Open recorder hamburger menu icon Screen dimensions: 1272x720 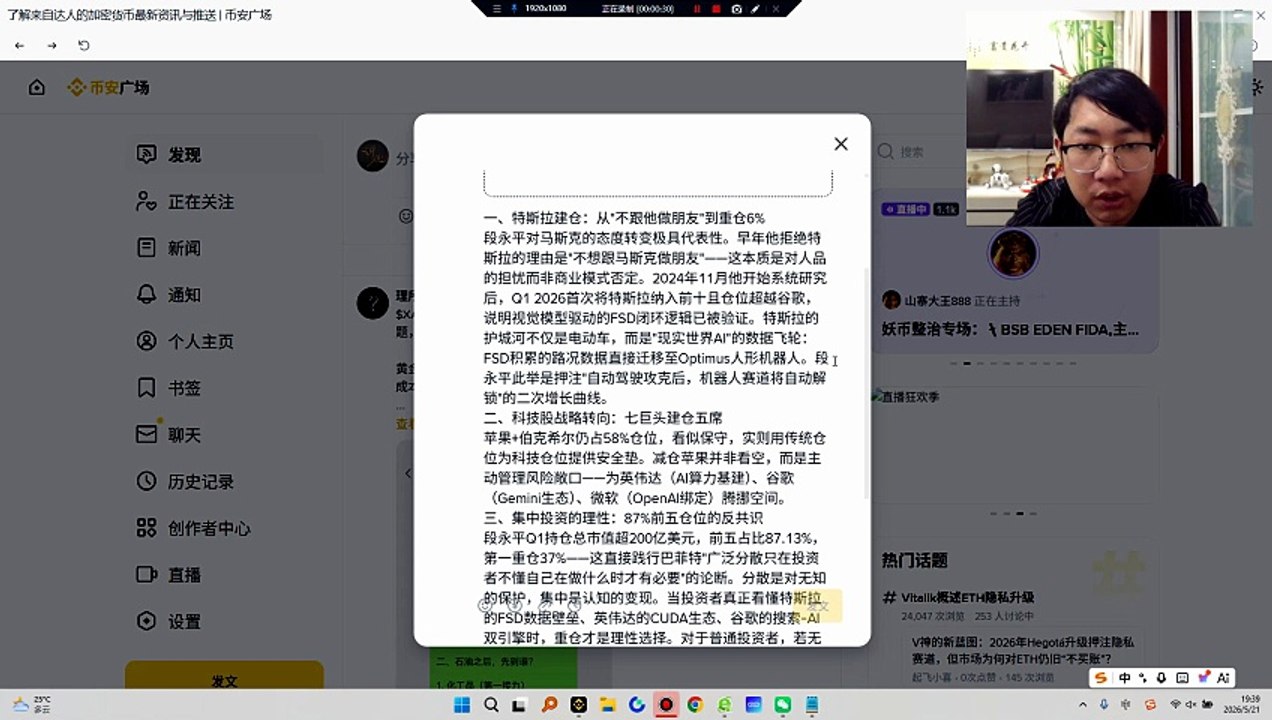click(497, 8)
